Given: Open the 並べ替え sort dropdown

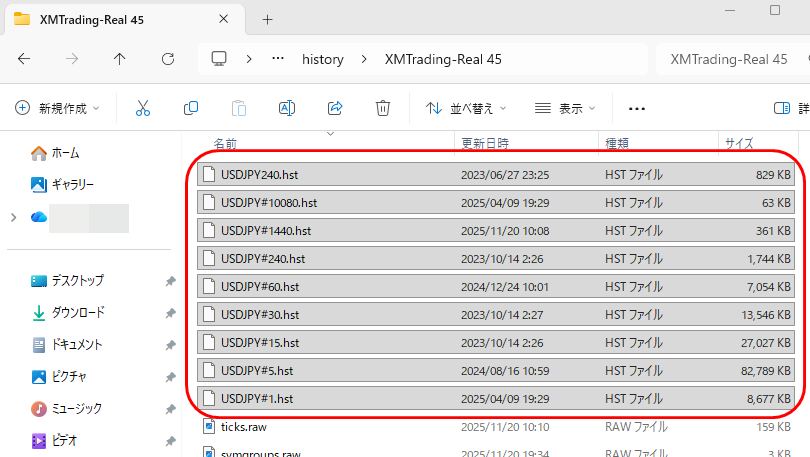Looking at the screenshot, I should coord(466,108).
